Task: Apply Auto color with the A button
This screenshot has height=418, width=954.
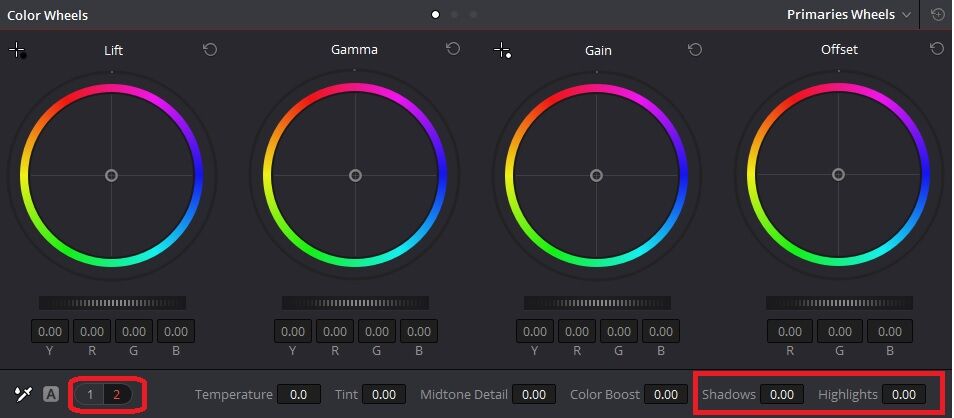Action: (50, 394)
